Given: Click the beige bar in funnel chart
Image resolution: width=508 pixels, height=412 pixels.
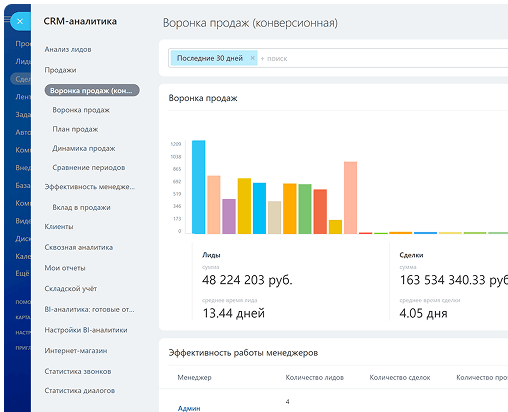Looking at the screenshot, I should (274, 217).
